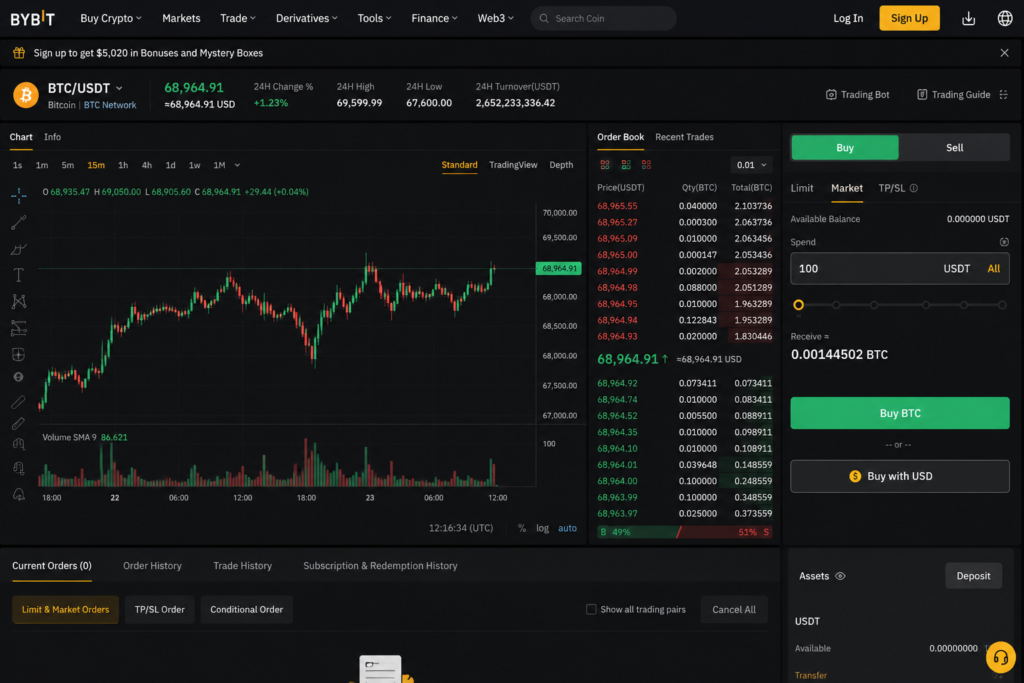
Task: Show sell orders only view icon
Action: (646, 165)
